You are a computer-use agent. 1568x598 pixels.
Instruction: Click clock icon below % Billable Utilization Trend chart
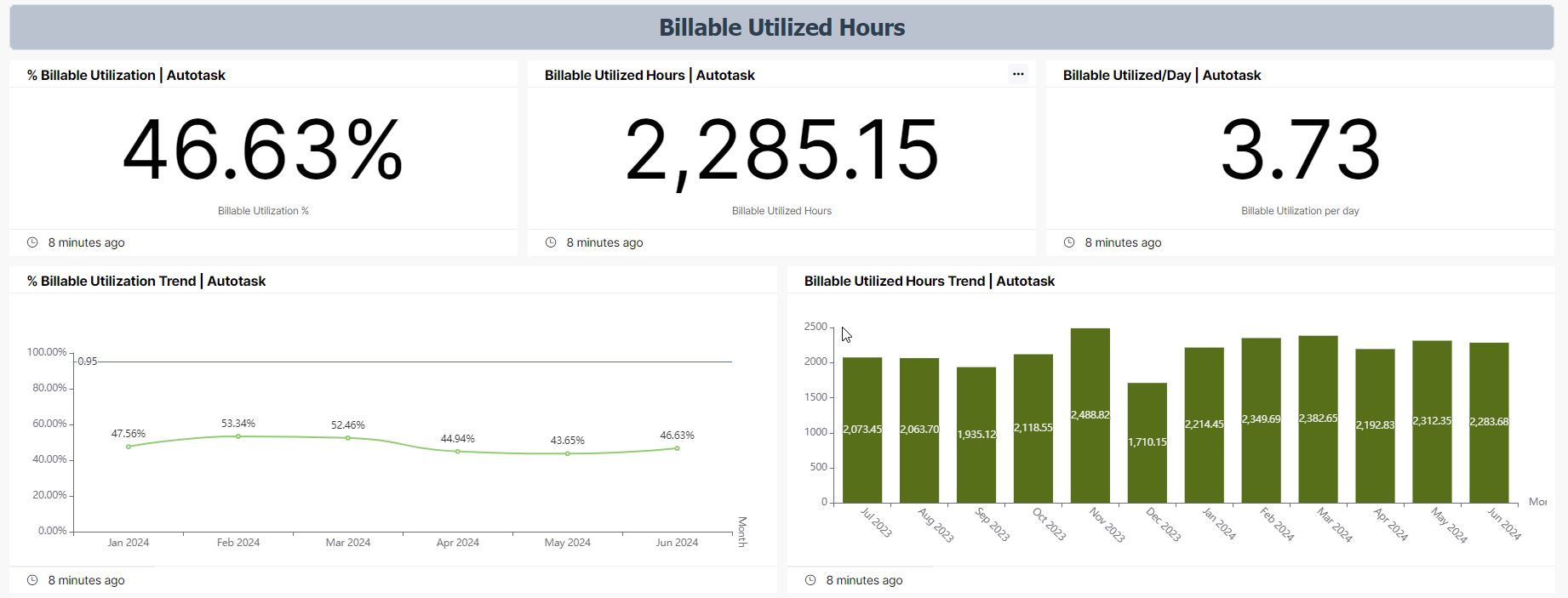coord(32,580)
